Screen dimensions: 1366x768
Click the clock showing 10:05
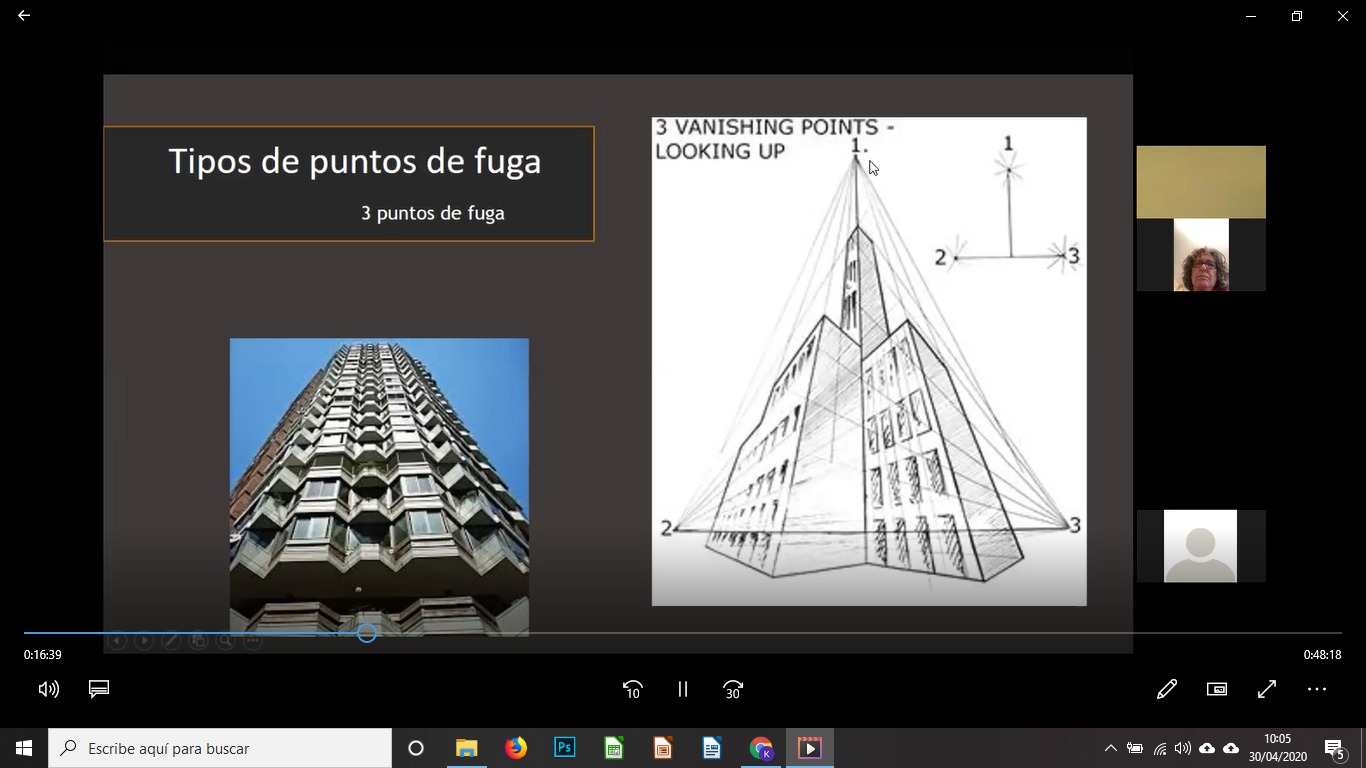pyautogui.click(x=1277, y=748)
